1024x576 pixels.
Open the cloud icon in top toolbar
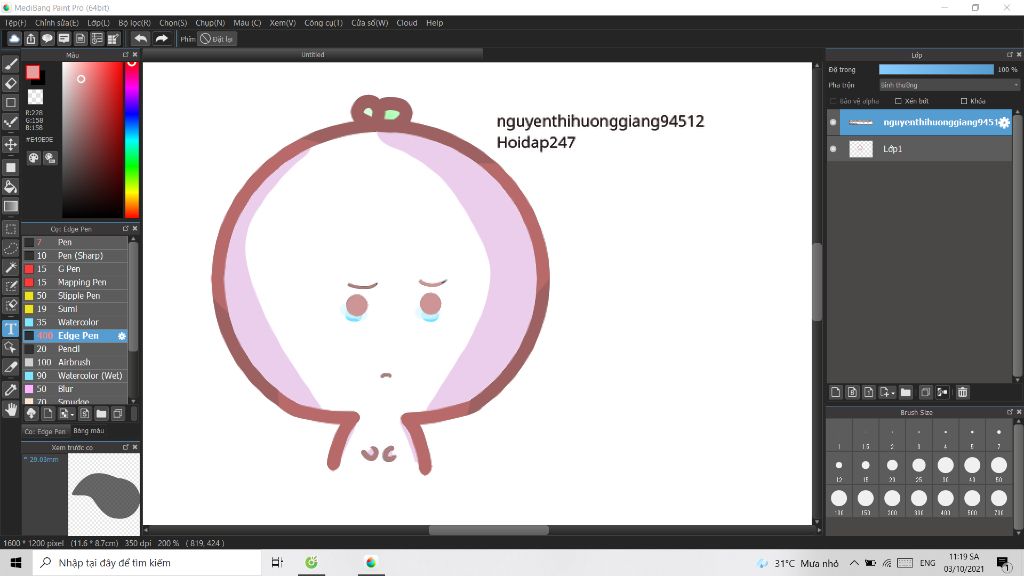pyautogui.click(x=14, y=39)
